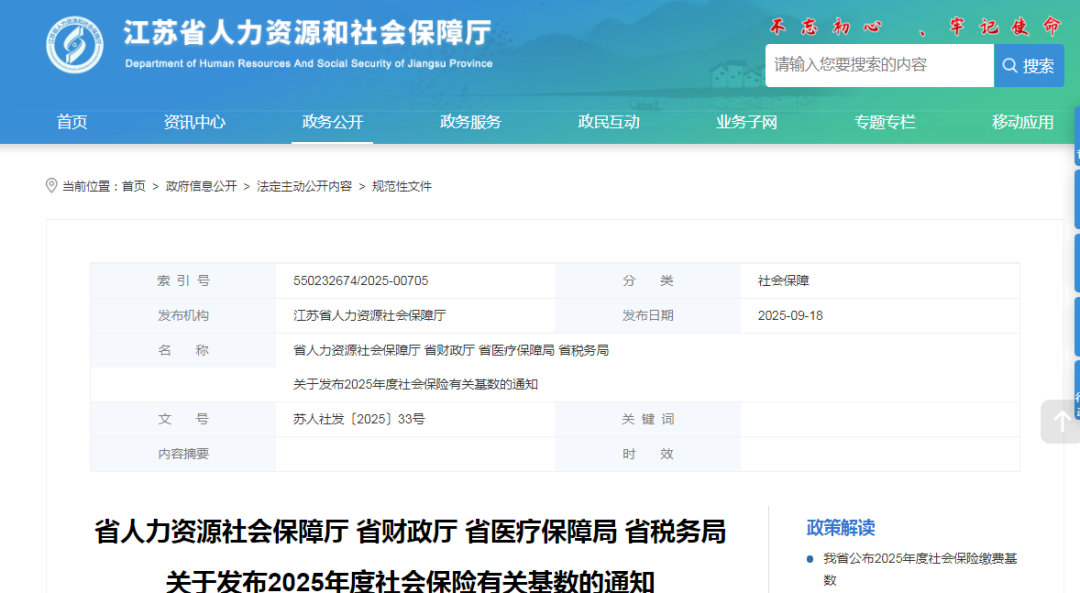This screenshot has width=1080, height=593.
Task: Click the magnifier icon inside search button
Action: pyautogui.click(x=1010, y=65)
